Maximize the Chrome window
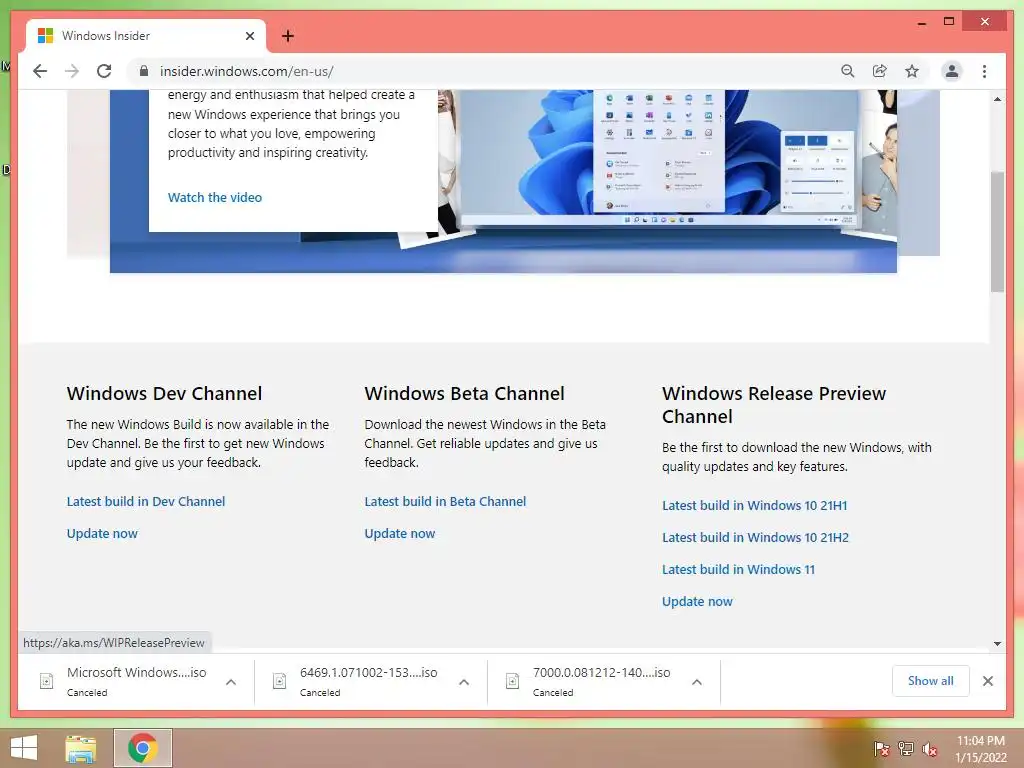The width and height of the screenshot is (1024, 768). click(x=949, y=22)
